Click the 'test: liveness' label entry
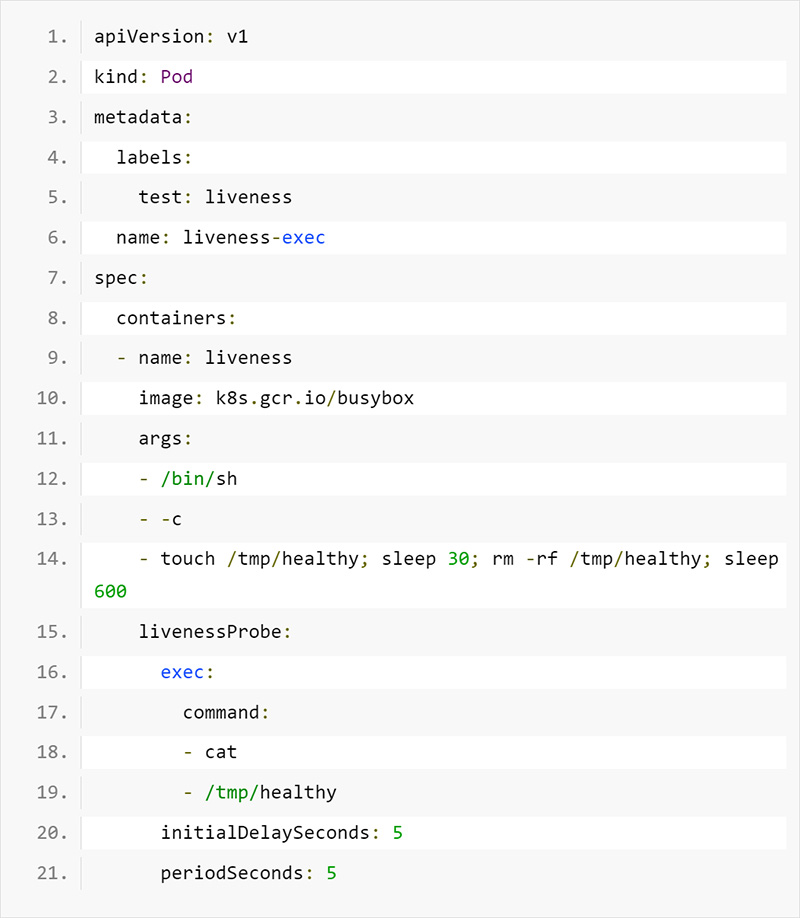The image size is (800, 918). (215, 197)
